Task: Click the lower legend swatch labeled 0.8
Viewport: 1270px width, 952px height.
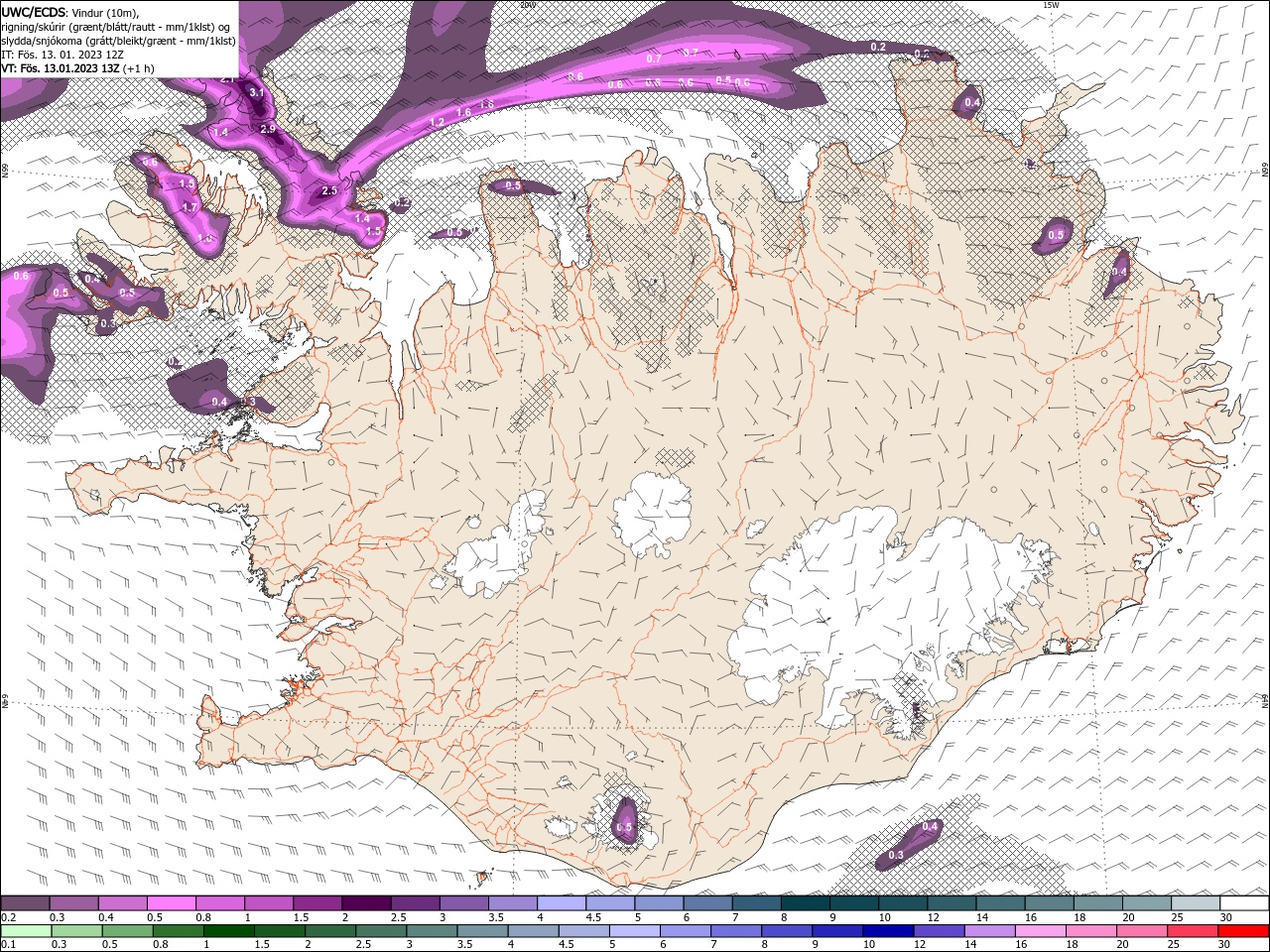Action: point(178,931)
